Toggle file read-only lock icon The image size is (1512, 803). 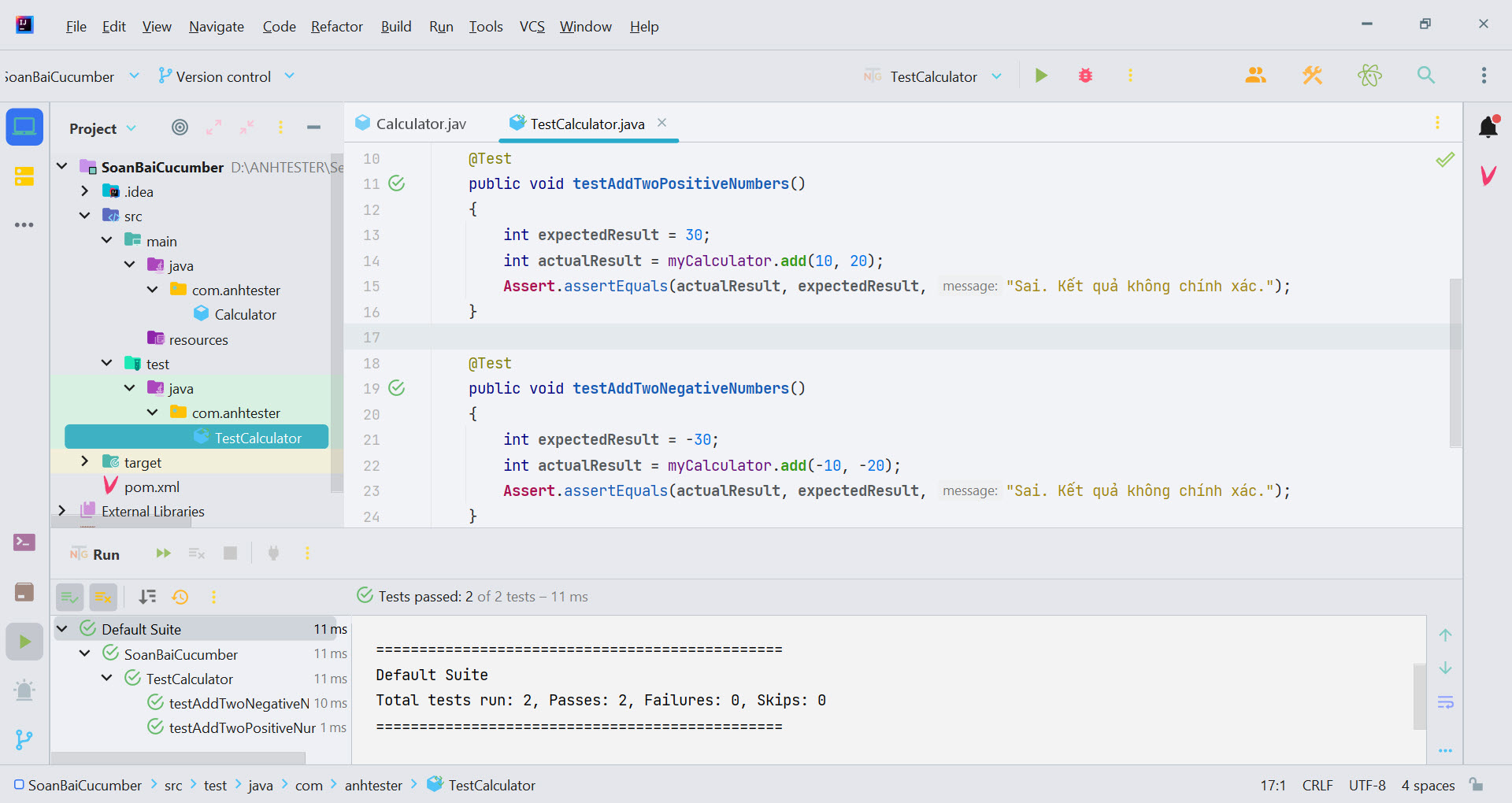1477,785
